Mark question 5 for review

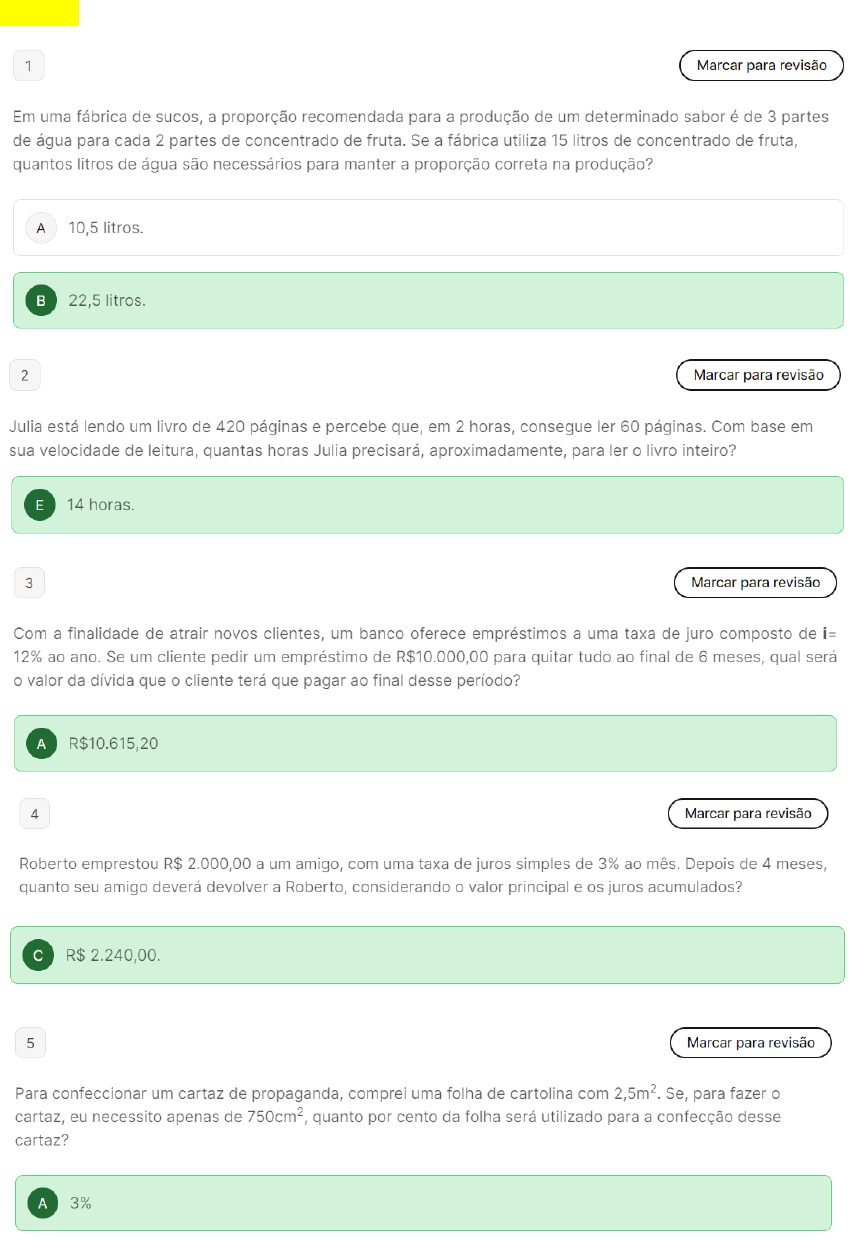click(x=750, y=1043)
